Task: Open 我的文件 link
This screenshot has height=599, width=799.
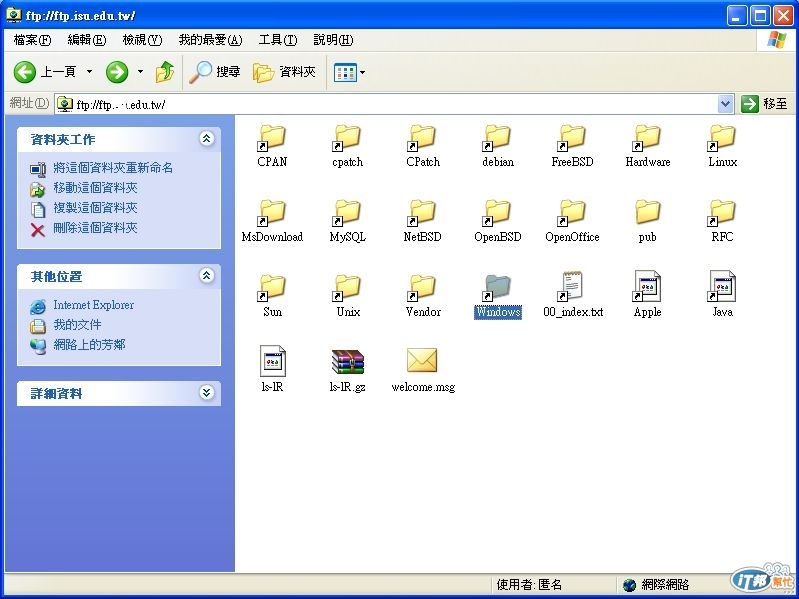Action: click(77, 324)
